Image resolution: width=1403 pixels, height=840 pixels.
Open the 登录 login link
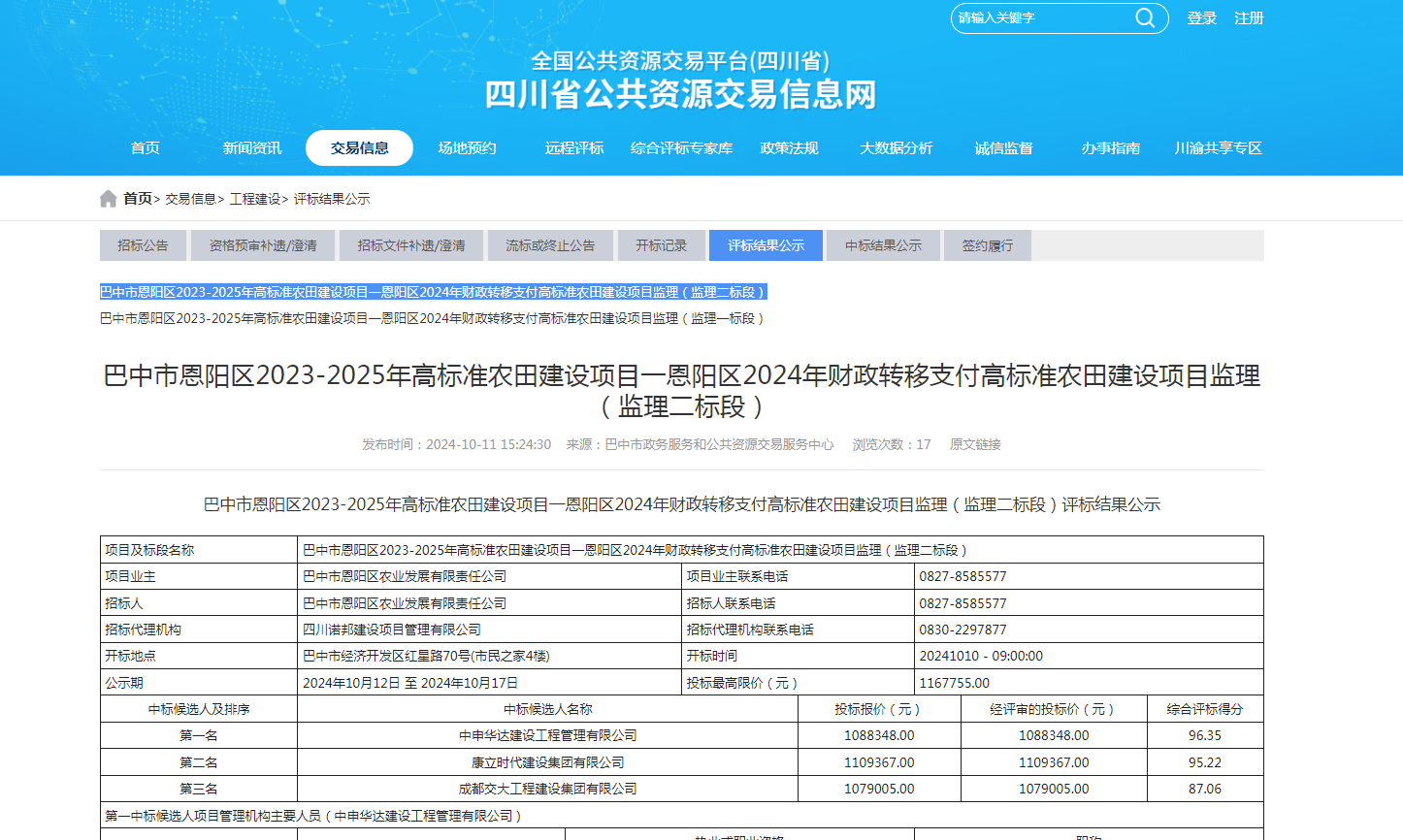click(x=1201, y=18)
